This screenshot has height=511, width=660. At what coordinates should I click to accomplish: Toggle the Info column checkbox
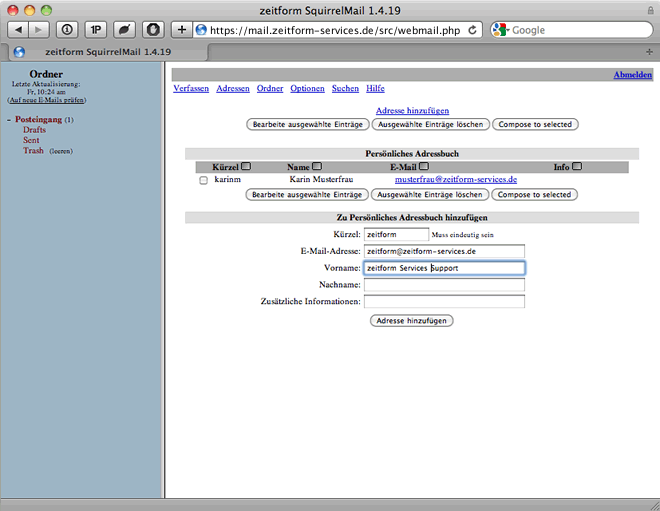[x=577, y=166]
